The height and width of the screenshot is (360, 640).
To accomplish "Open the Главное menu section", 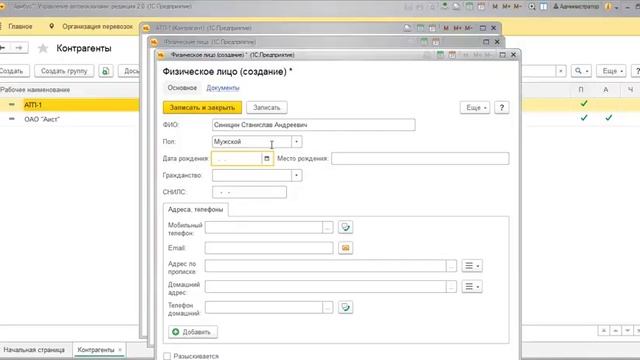I will (x=20, y=26).
